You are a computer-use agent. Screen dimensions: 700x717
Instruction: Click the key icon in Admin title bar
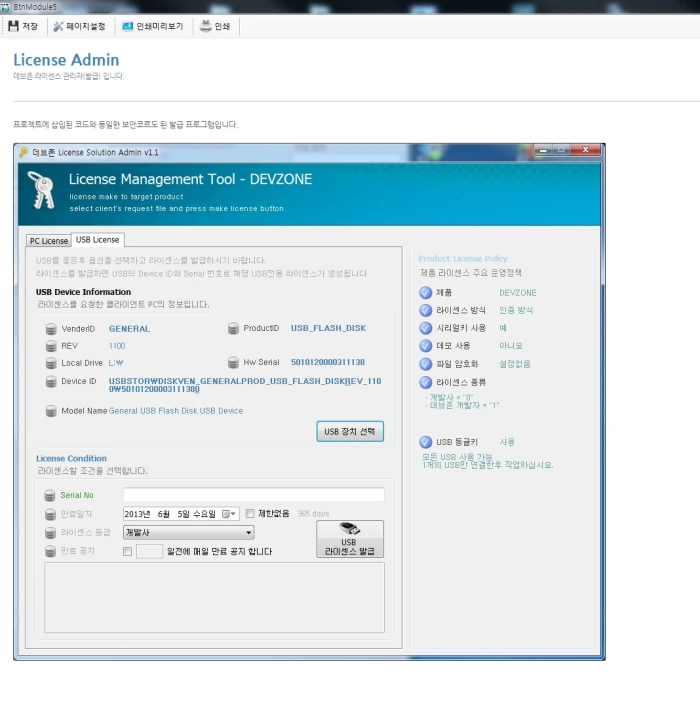click(24, 152)
